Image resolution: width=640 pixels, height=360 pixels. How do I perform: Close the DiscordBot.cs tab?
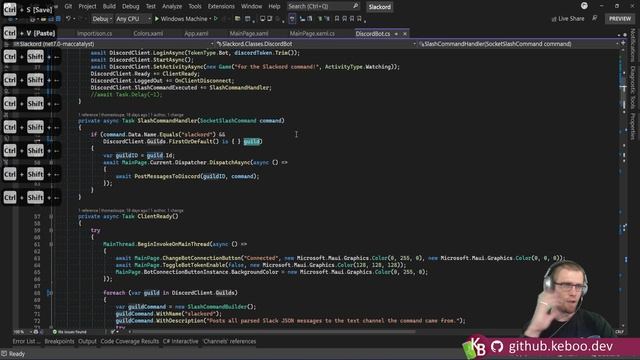[x=404, y=34]
